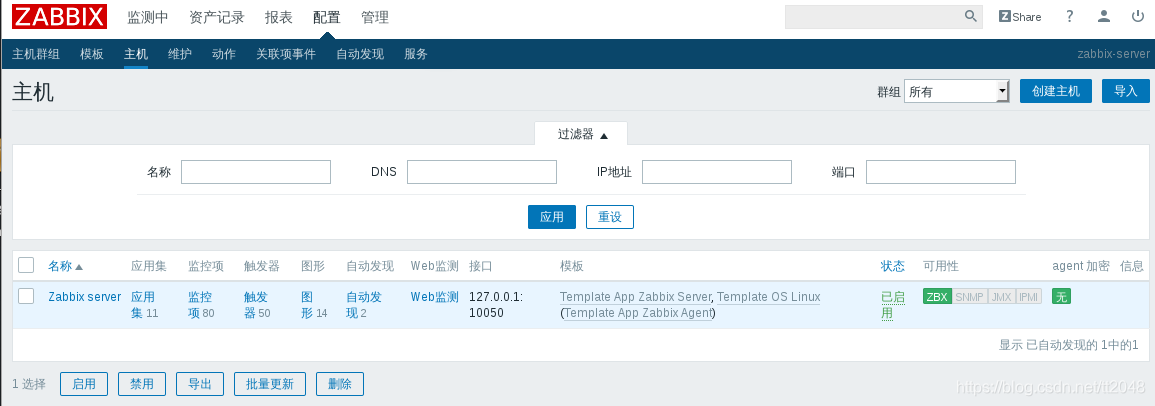
Task: Open Template OS Linux link
Action: pos(768,297)
